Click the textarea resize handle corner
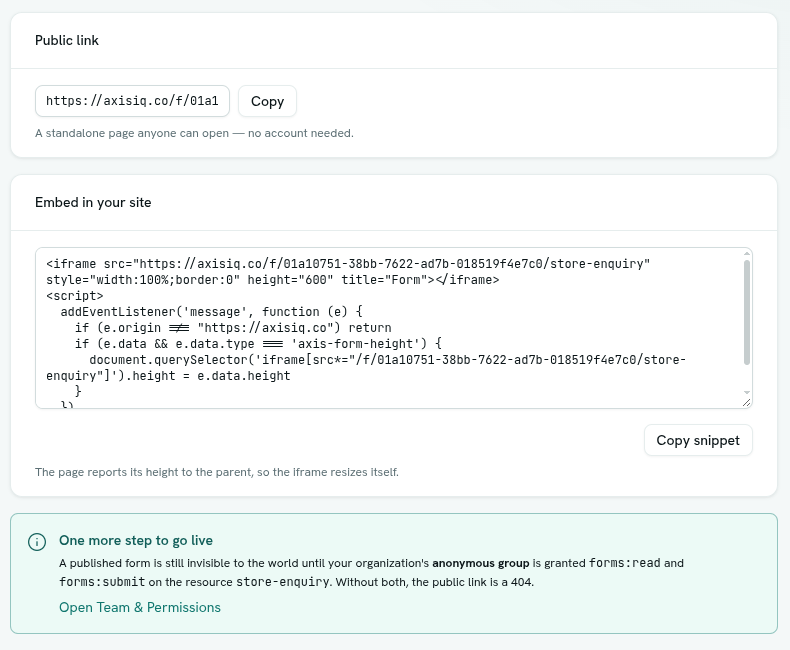Image resolution: width=790 pixels, height=650 pixels. click(747, 402)
